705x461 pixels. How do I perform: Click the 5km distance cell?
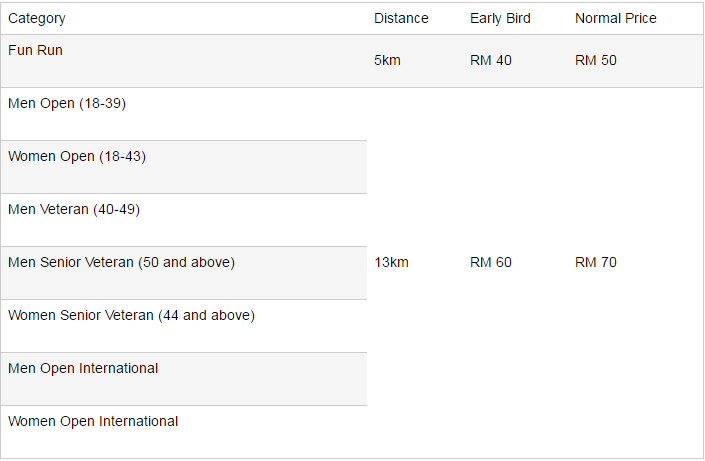[387, 60]
